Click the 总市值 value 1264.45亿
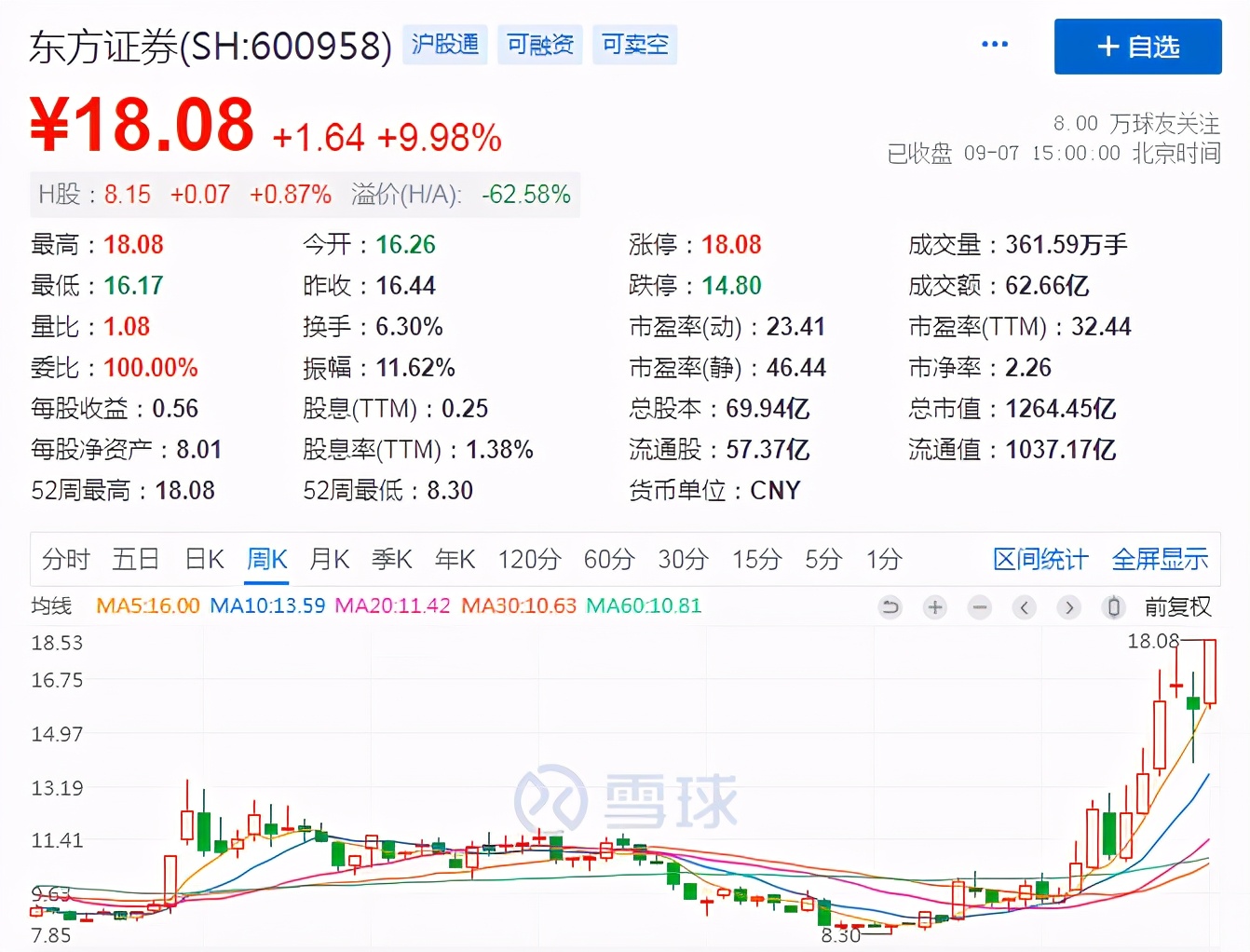This screenshot has height=952, width=1250. (x=1061, y=409)
